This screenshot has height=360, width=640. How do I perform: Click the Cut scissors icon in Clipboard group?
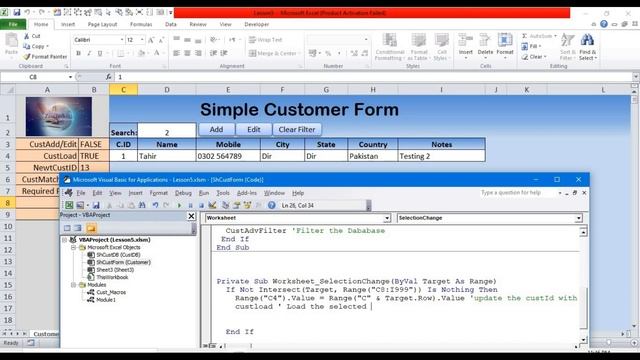coord(27,36)
